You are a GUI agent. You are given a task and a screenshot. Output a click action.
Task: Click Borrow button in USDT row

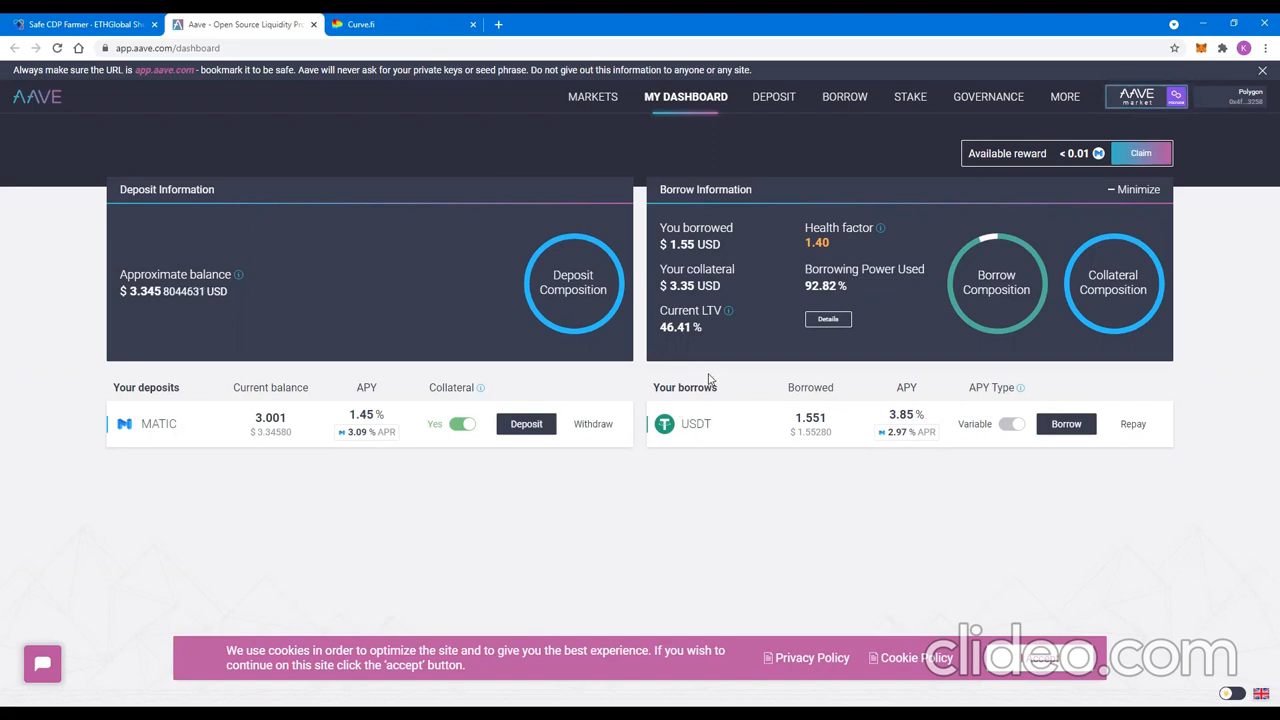(1066, 424)
